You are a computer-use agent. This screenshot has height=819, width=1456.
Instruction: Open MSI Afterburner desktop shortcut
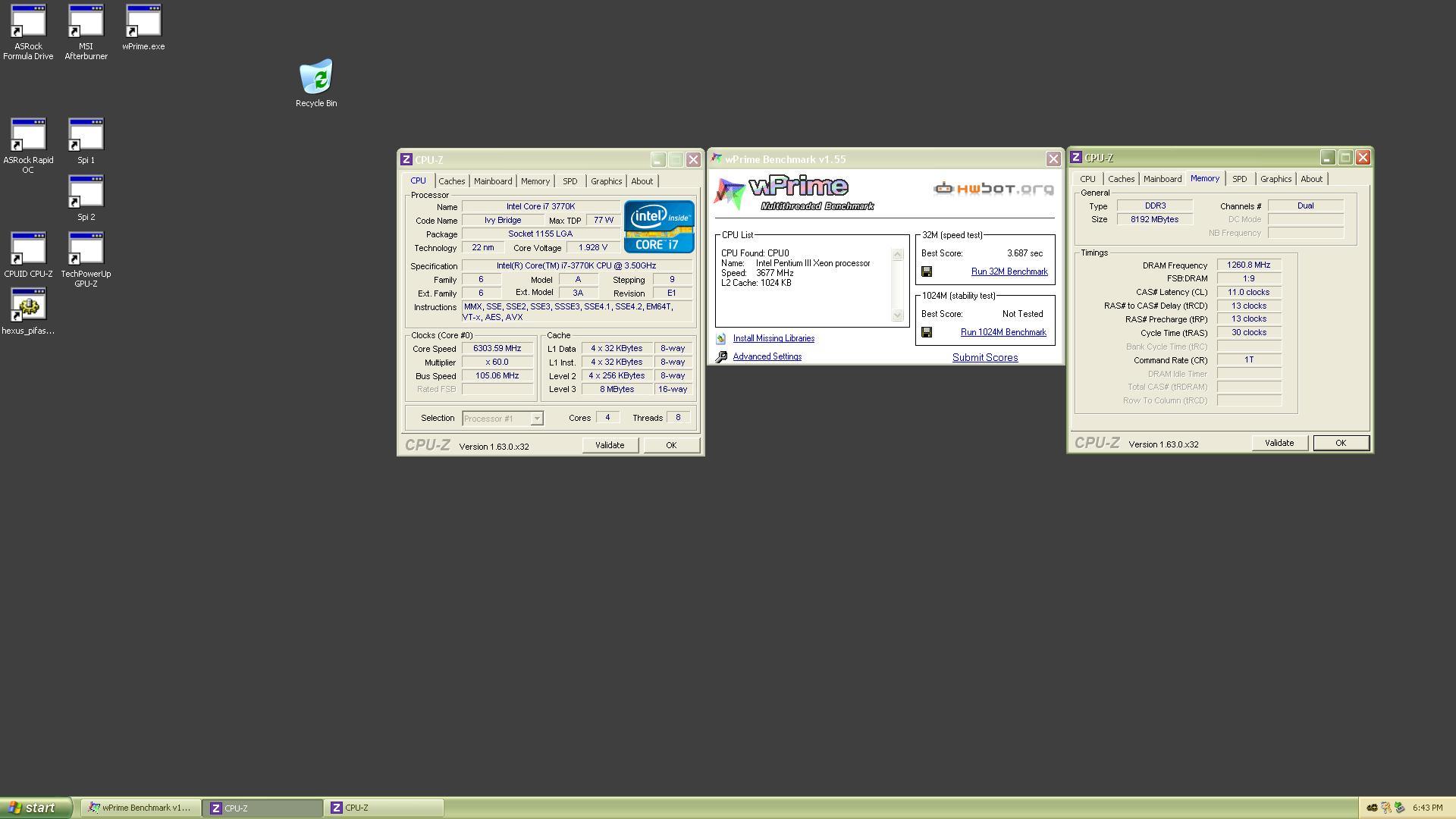pos(86,32)
